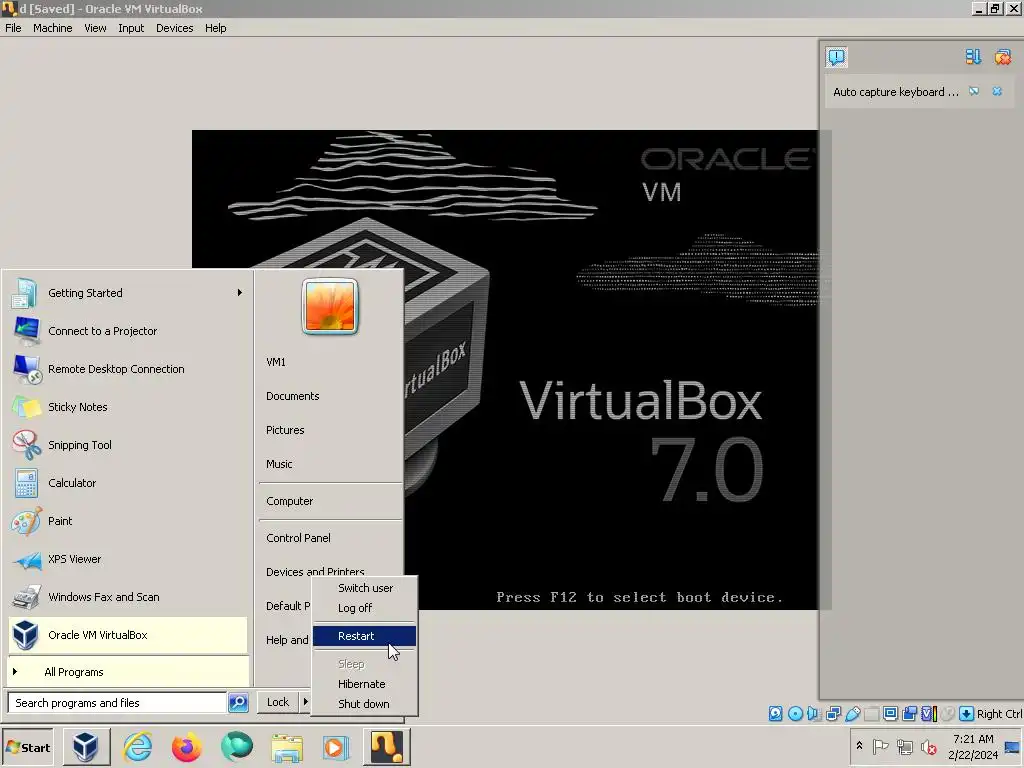Open the Machine menu

pos(53,28)
